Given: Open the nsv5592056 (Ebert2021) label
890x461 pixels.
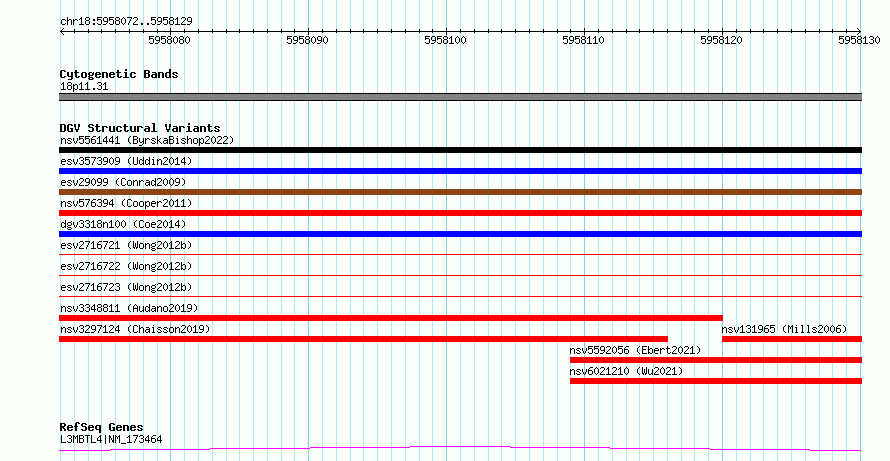Looking at the screenshot, I should [x=636, y=350].
